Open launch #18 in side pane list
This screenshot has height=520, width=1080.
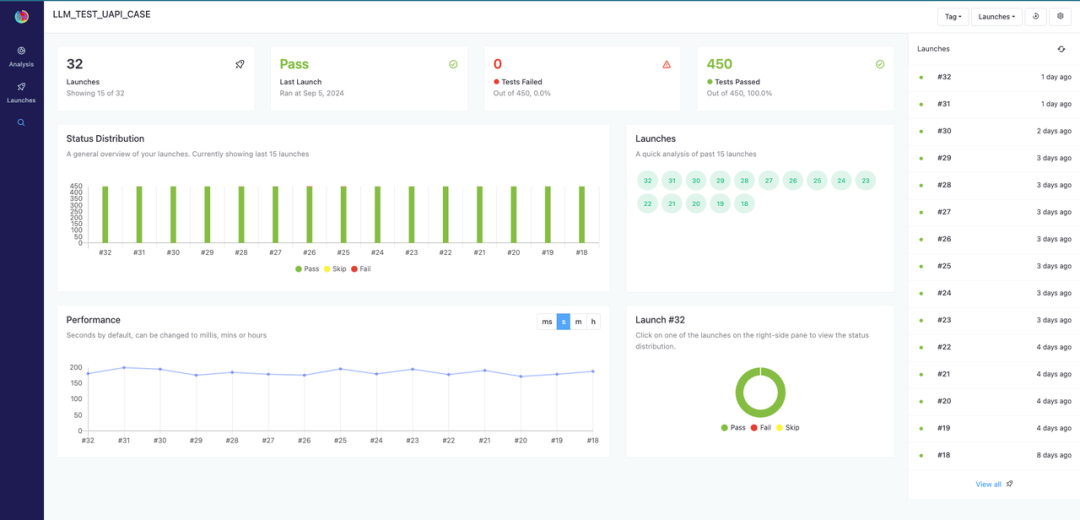[994, 455]
